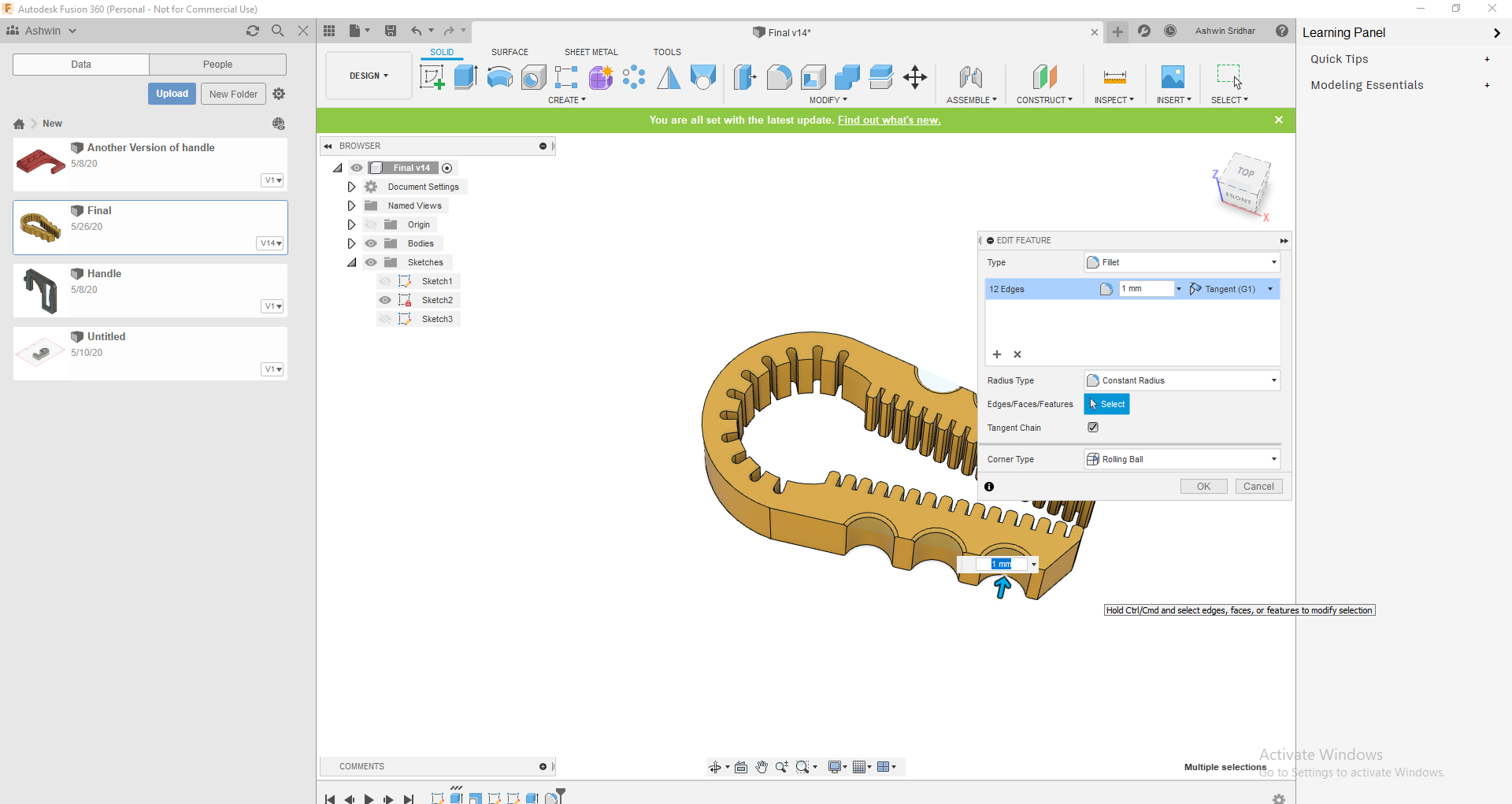Click the New Folder button
The image size is (1512, 804).
pos(233,94)
